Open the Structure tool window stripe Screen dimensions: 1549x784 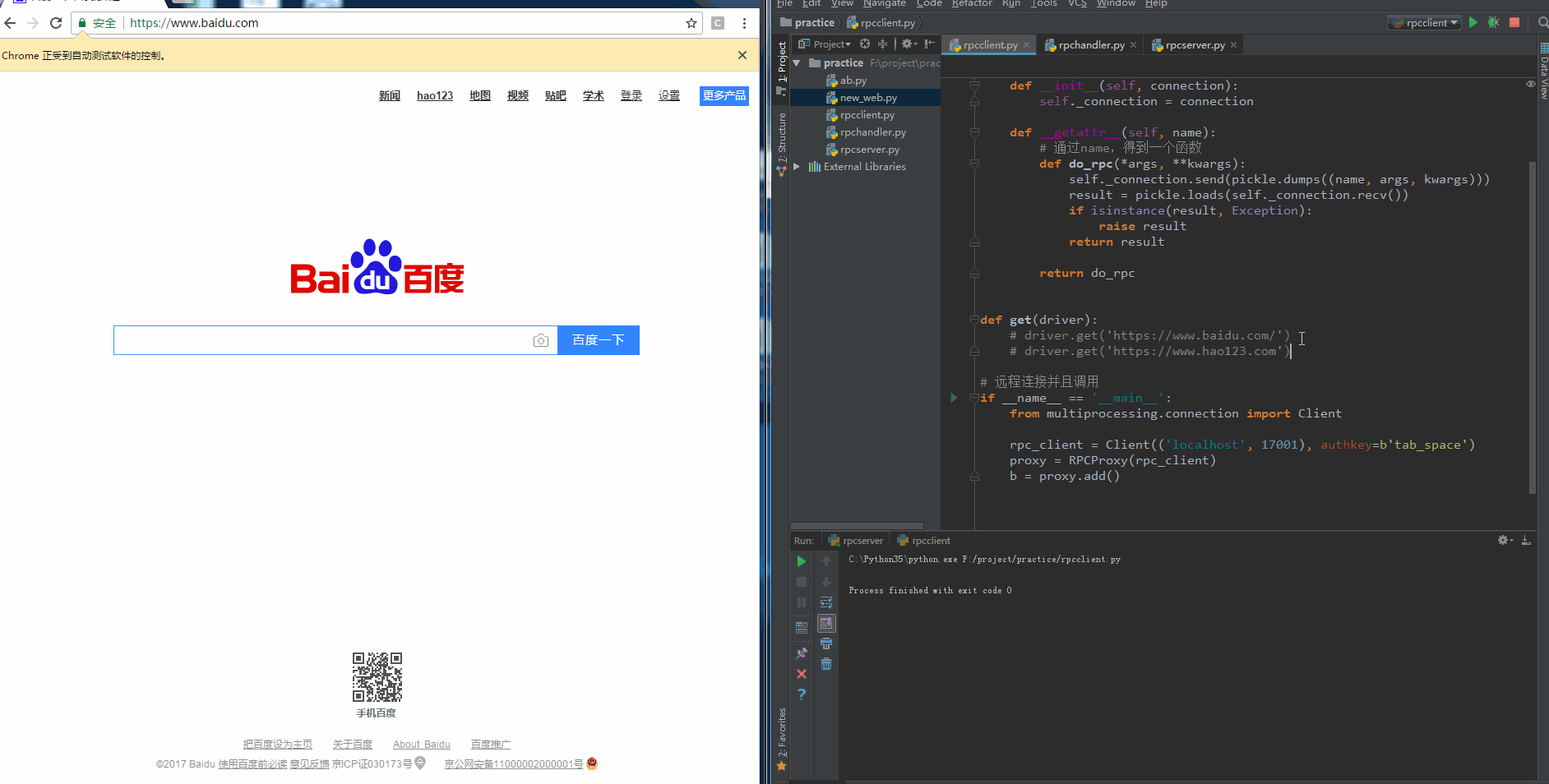tap(781, 144)
